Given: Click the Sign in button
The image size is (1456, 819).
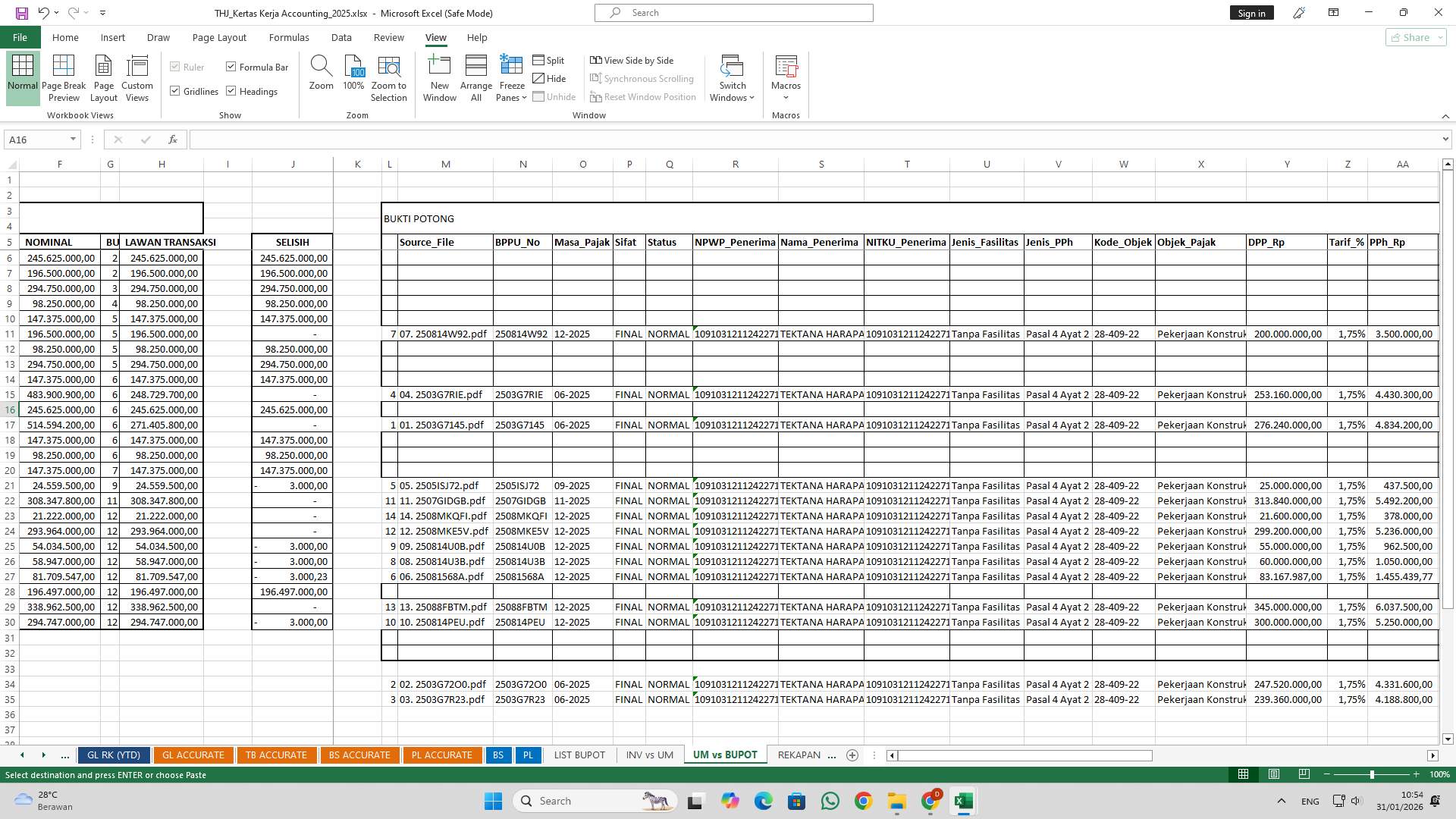Looking at the screenshot, I should (x=1251, y=13).
